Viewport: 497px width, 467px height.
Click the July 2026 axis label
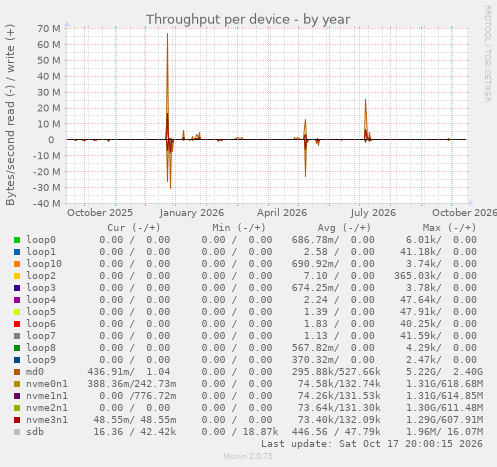(x=373, y=213)
